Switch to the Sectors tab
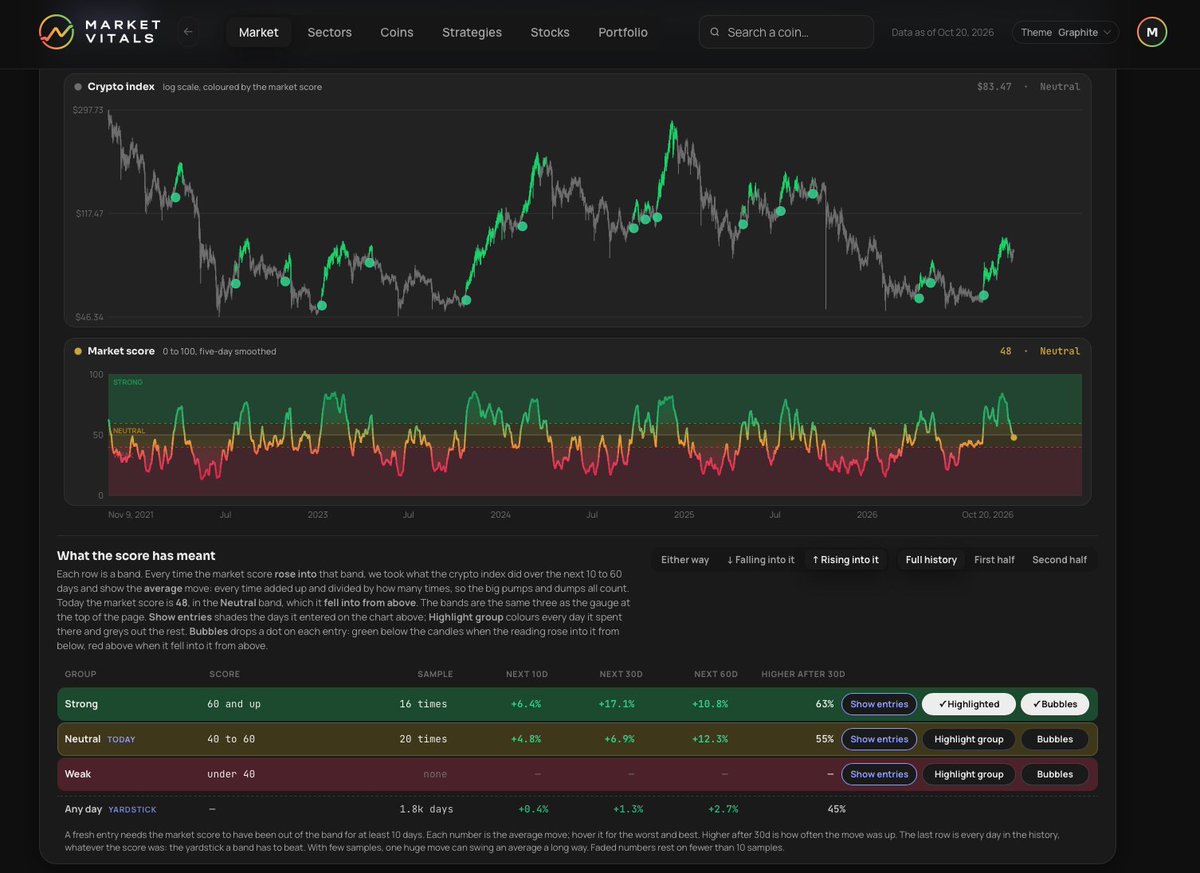The width and height of the screenshot is (1200, 873). (329, 32)
